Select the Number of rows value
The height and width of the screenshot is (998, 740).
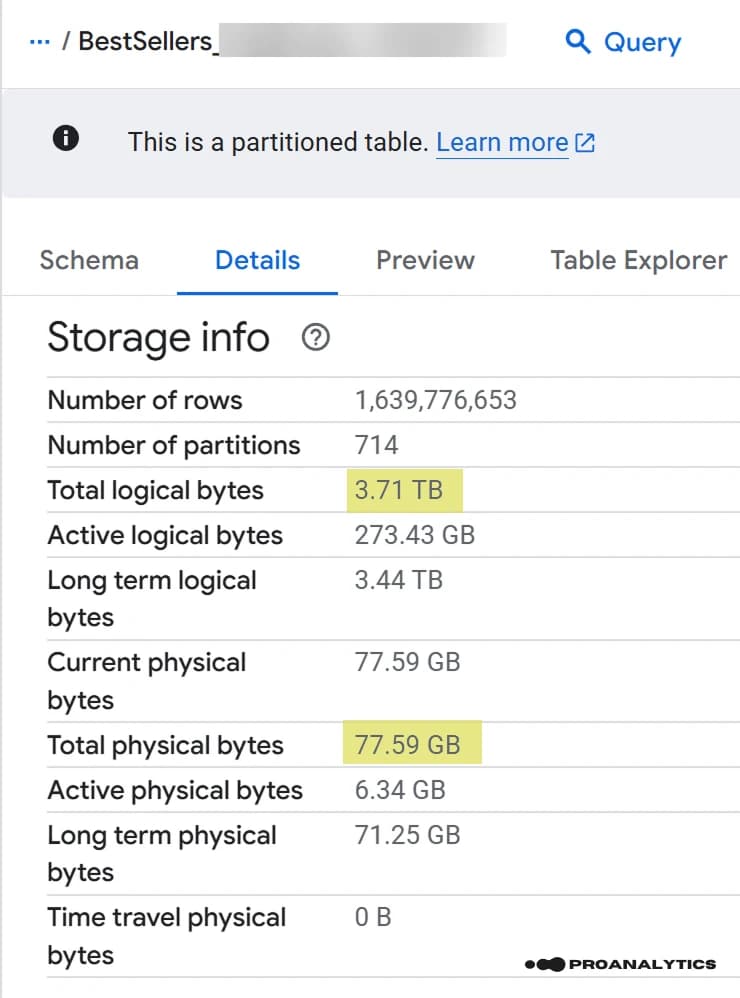pos(434,400)
